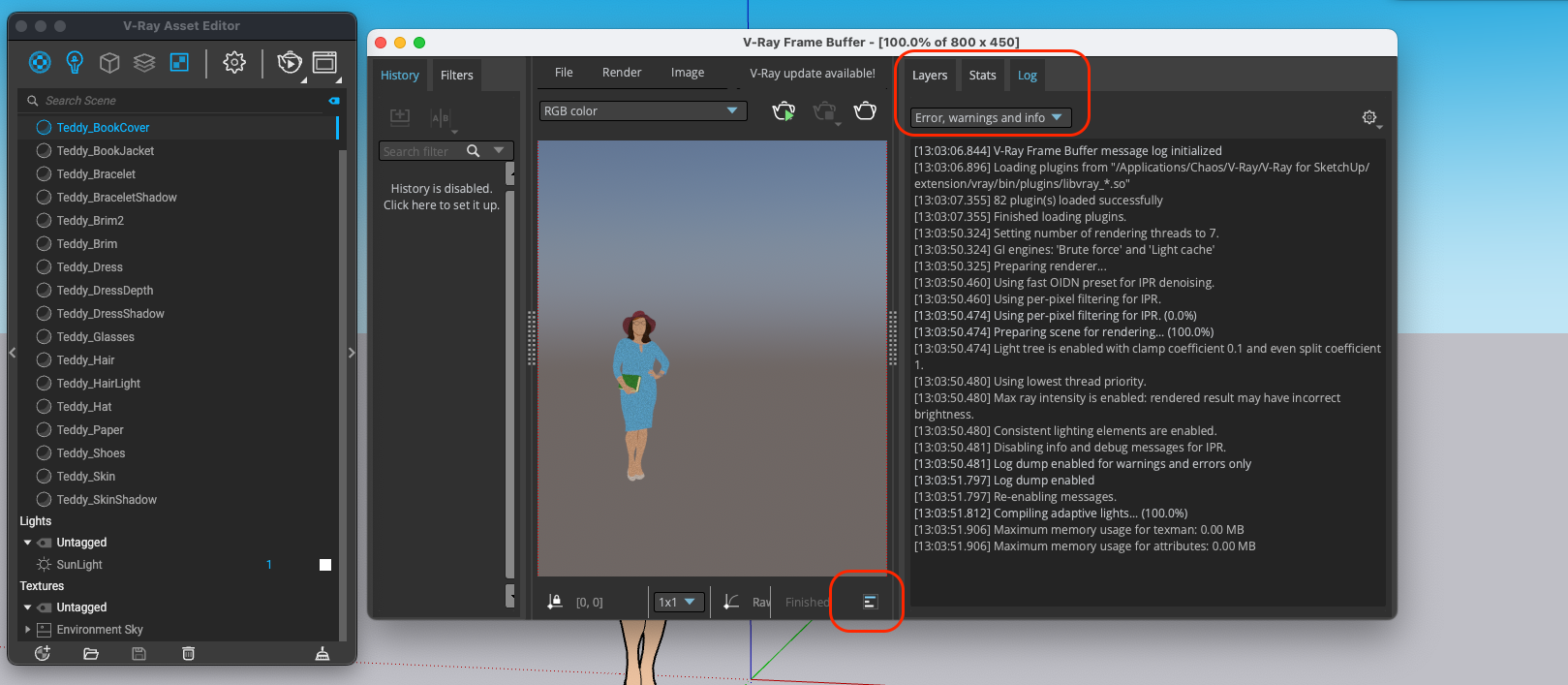Select the Teddy_Hat material

click(x=178, y=407)
